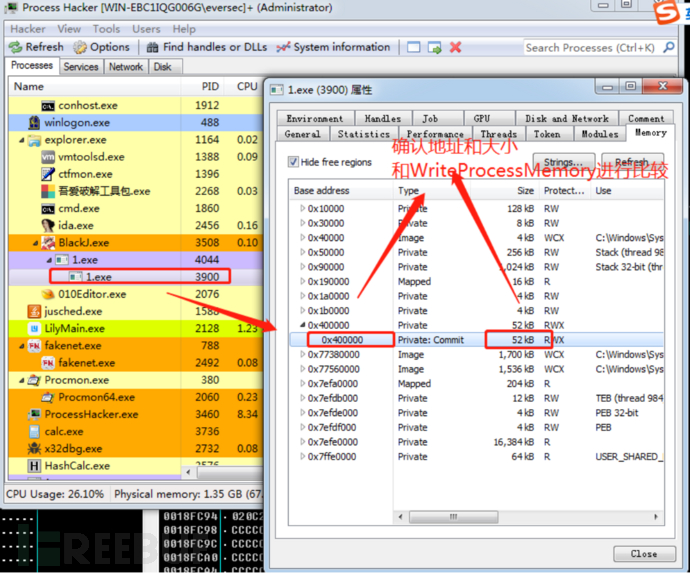The width and height of the screenshot is (690, 573).
Task: Switch to the Threads tab
Action: [x=498, y=134]
